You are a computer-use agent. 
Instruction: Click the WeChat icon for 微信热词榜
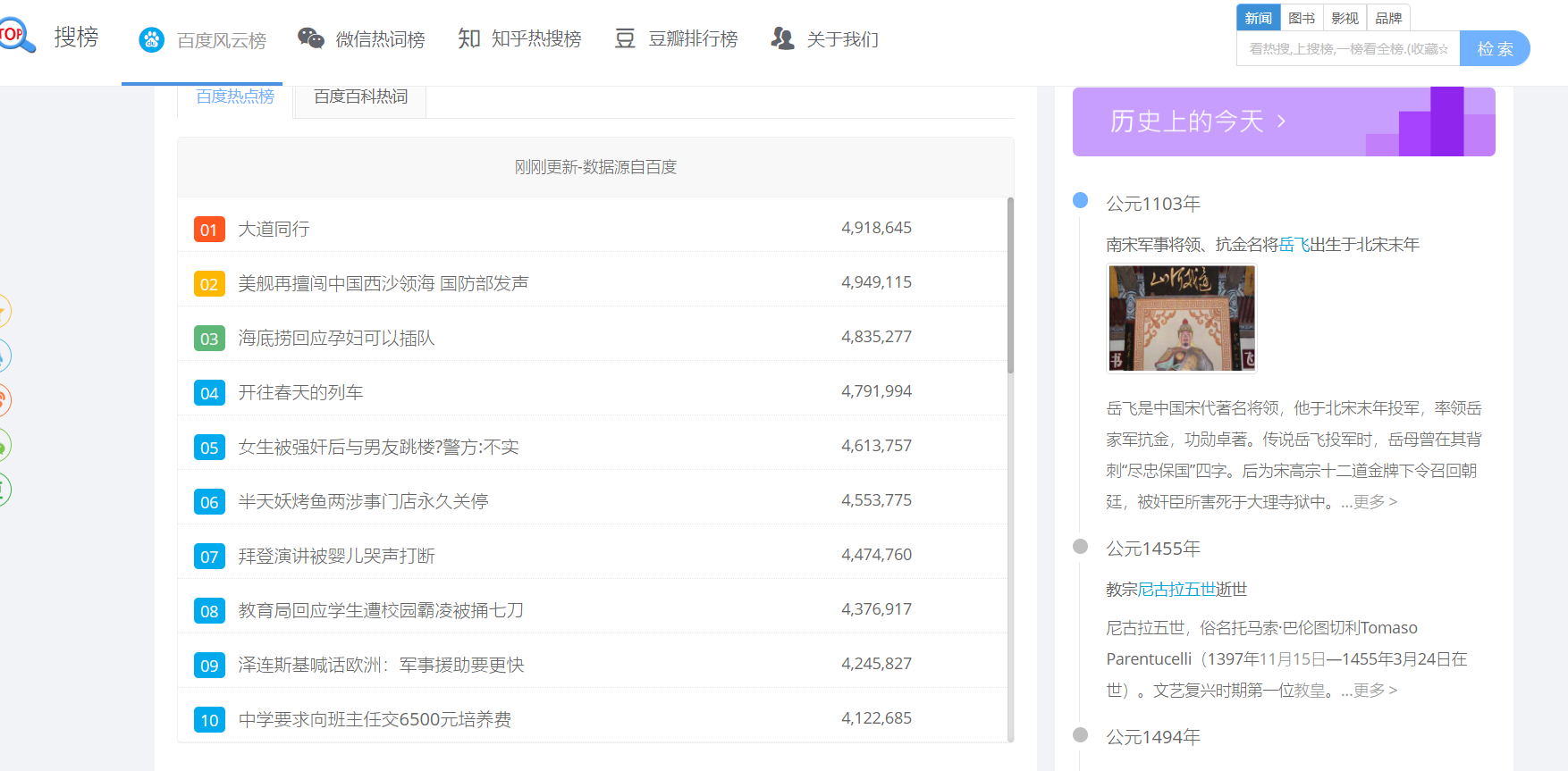pyautogui.click(x=310, y=38)
